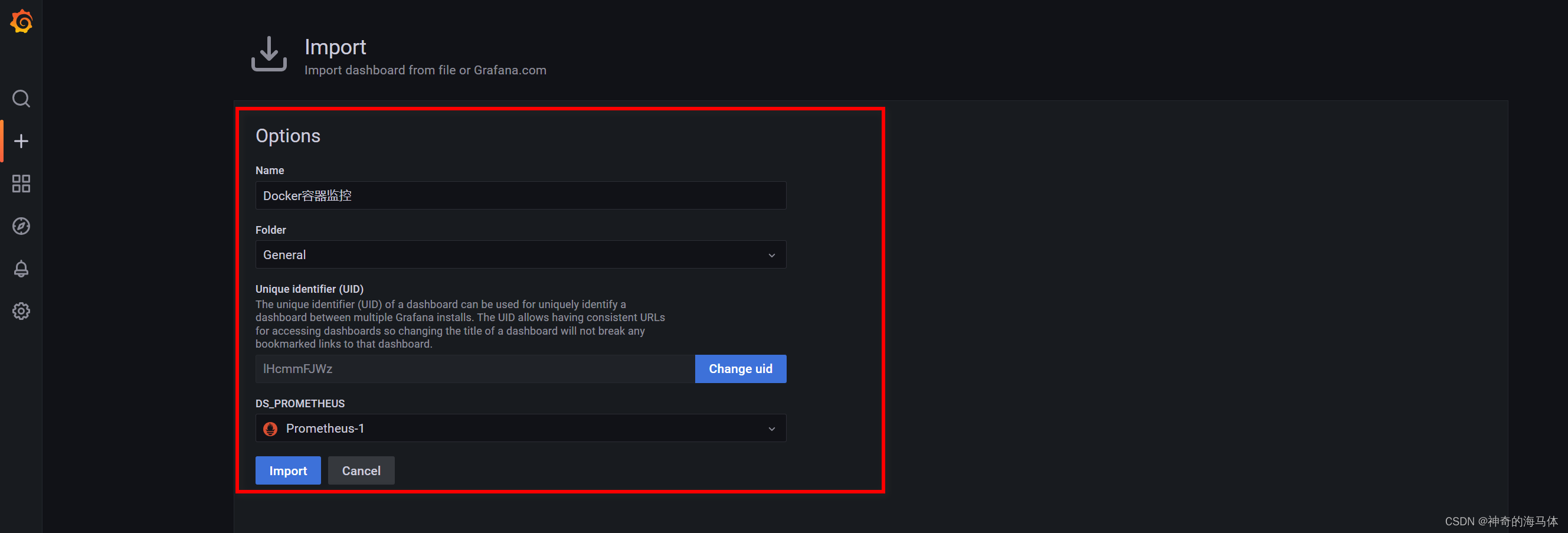Click the Prometheus flame logo icon
Image resolution: width=1568 pixels, height=533 pixels.
[x=270, y=429]
